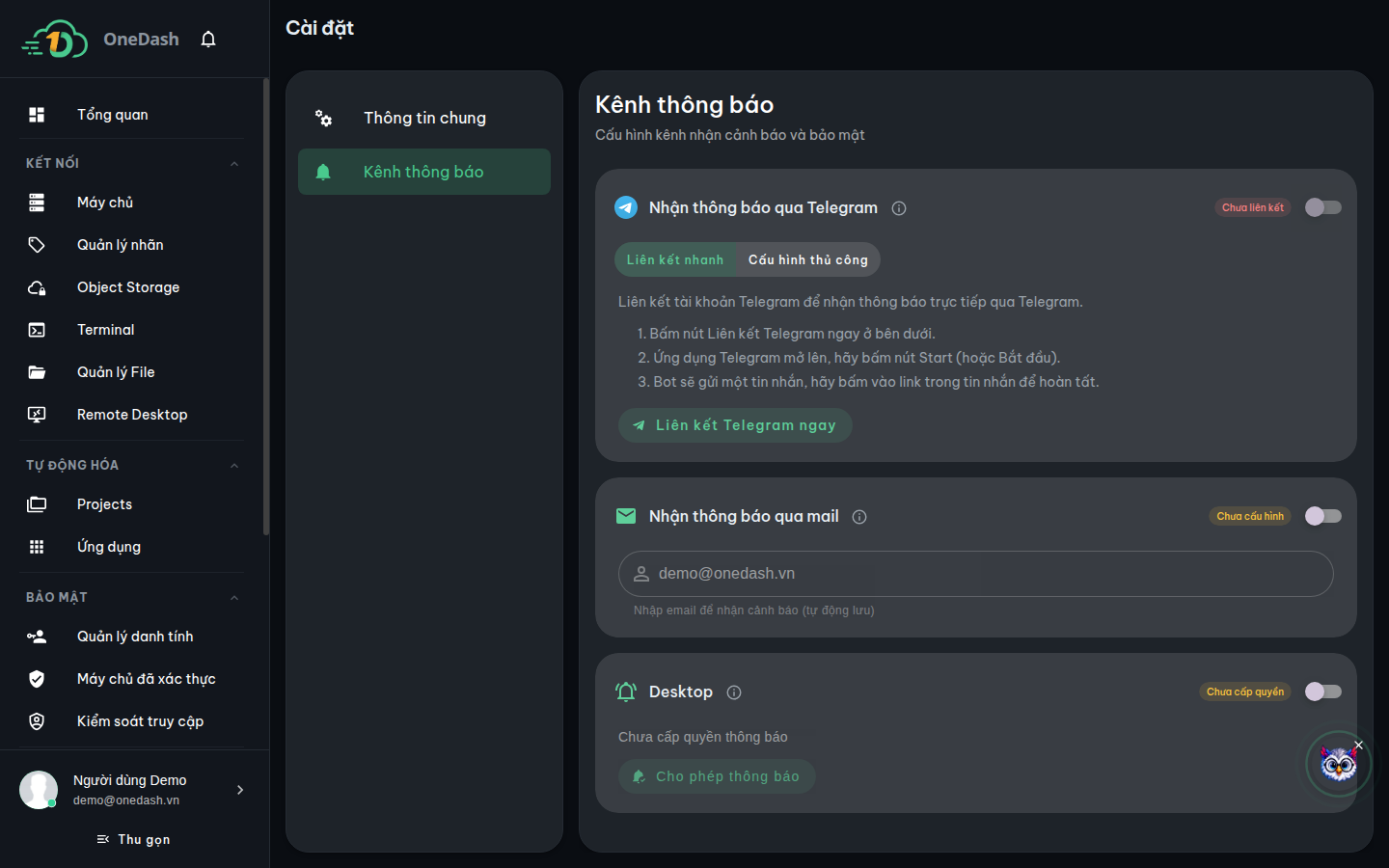Click the user avatar picture
1389x868 pixels.
pyautogui.click(x=39, y=790)
